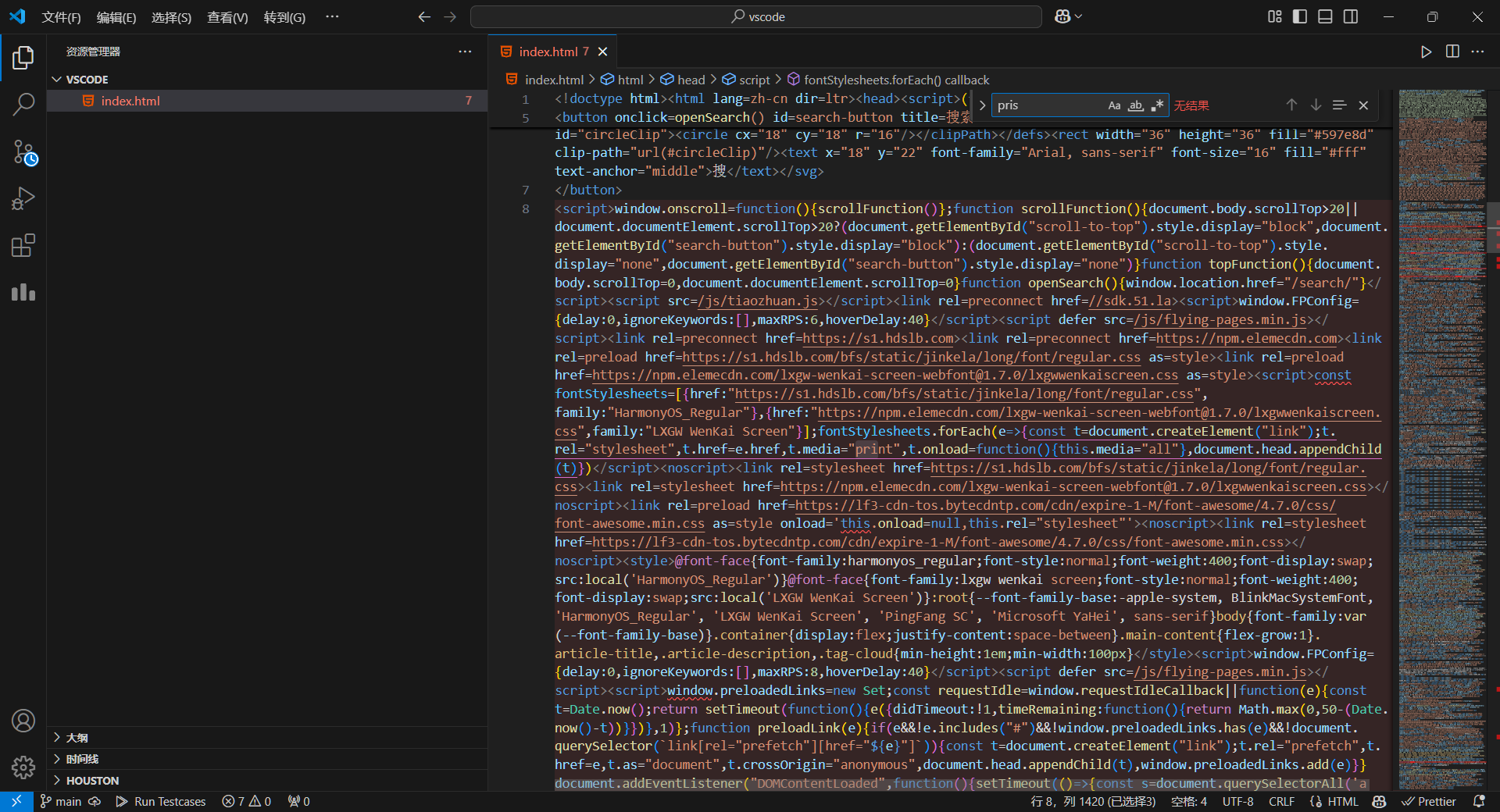Go back using the navigation arrow
This screenshot has height=812, width=1500.
coord(424,16)
